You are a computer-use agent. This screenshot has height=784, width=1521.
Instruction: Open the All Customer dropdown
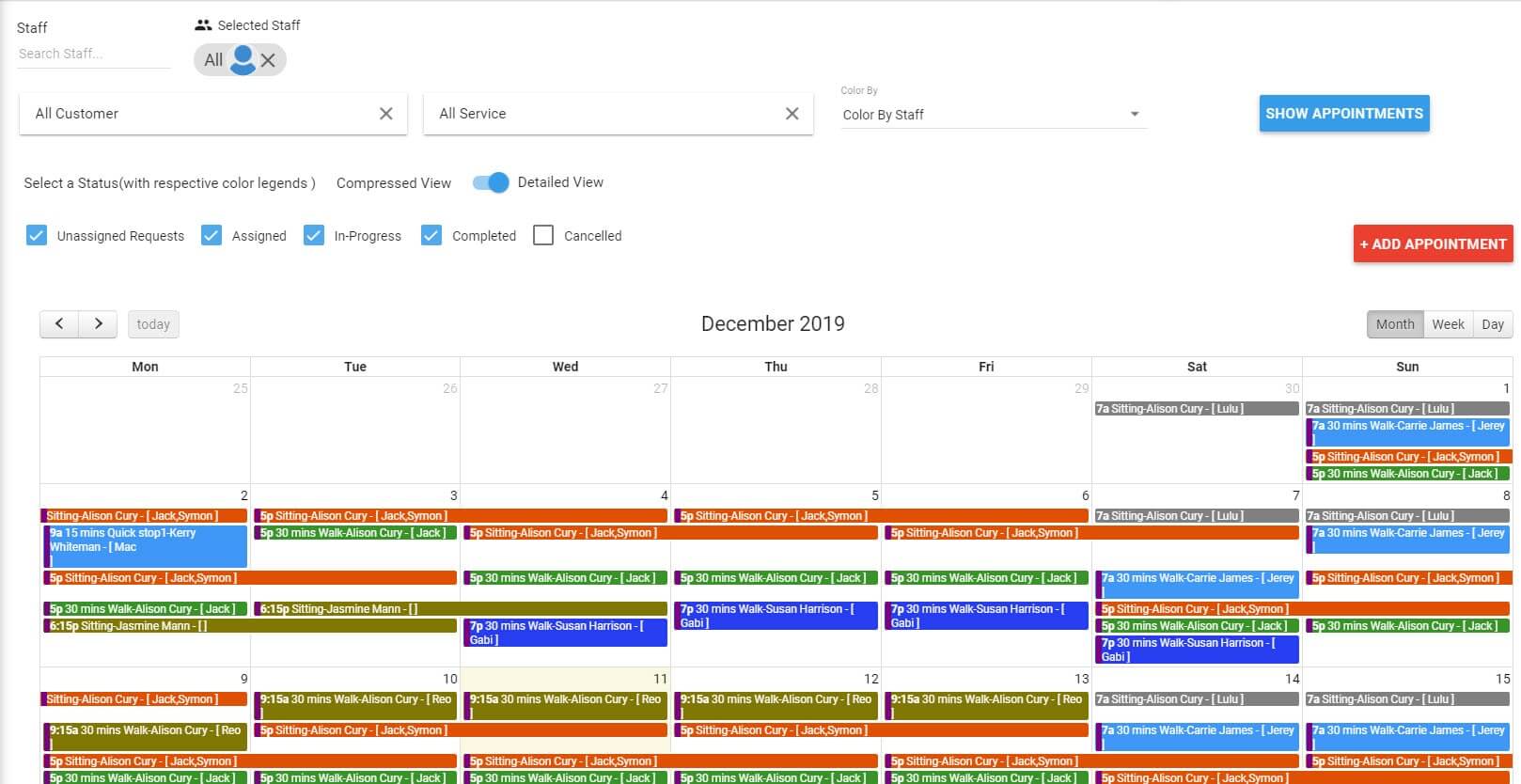202,114
